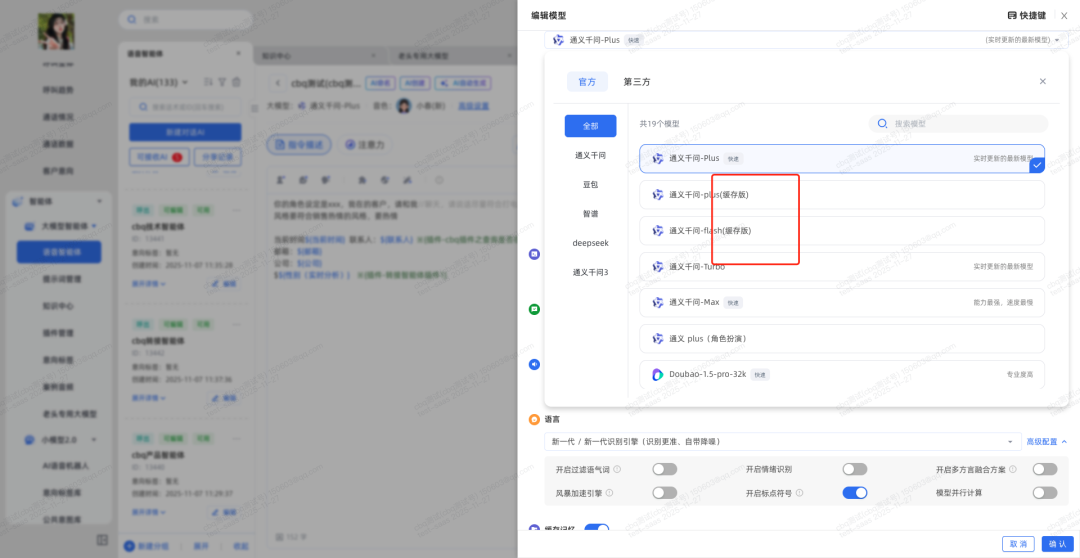Viewport: 1080px width, 558px height.
Task: Close the model picker popup
Action: coord(1043,81)
